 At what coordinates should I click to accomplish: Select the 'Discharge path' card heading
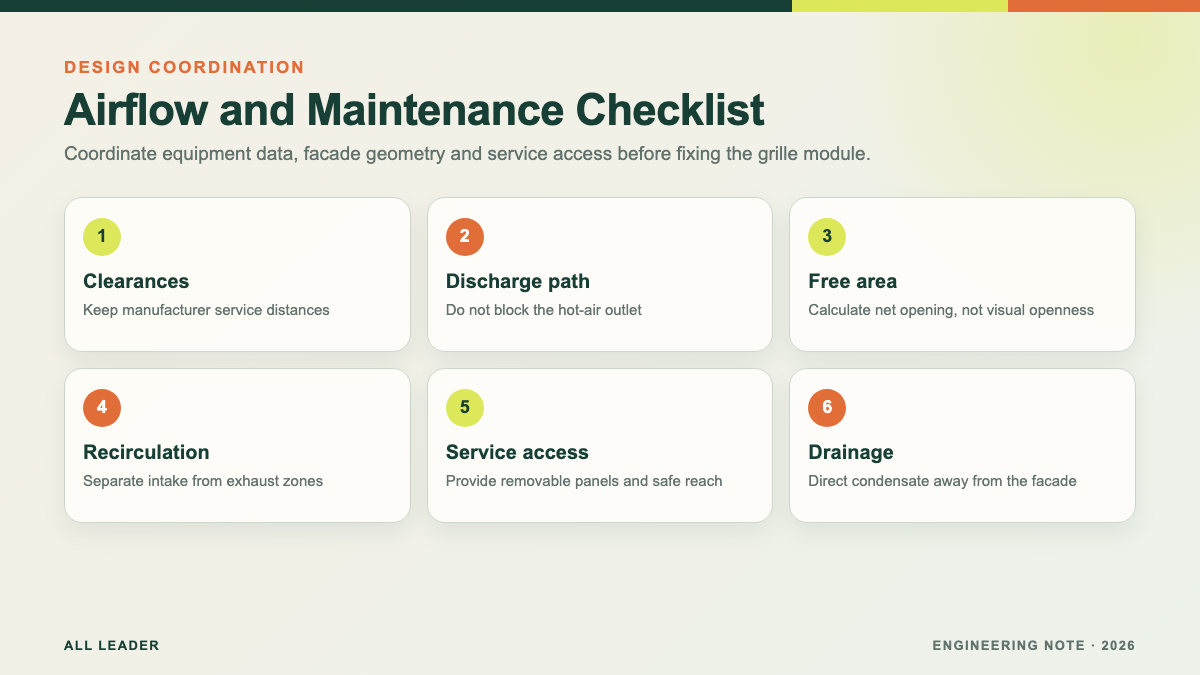(x=518, y=281)
